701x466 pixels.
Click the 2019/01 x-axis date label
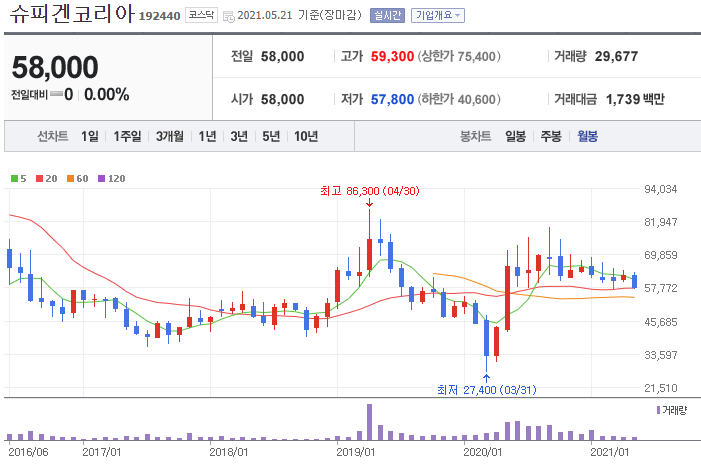coord(355,452)
